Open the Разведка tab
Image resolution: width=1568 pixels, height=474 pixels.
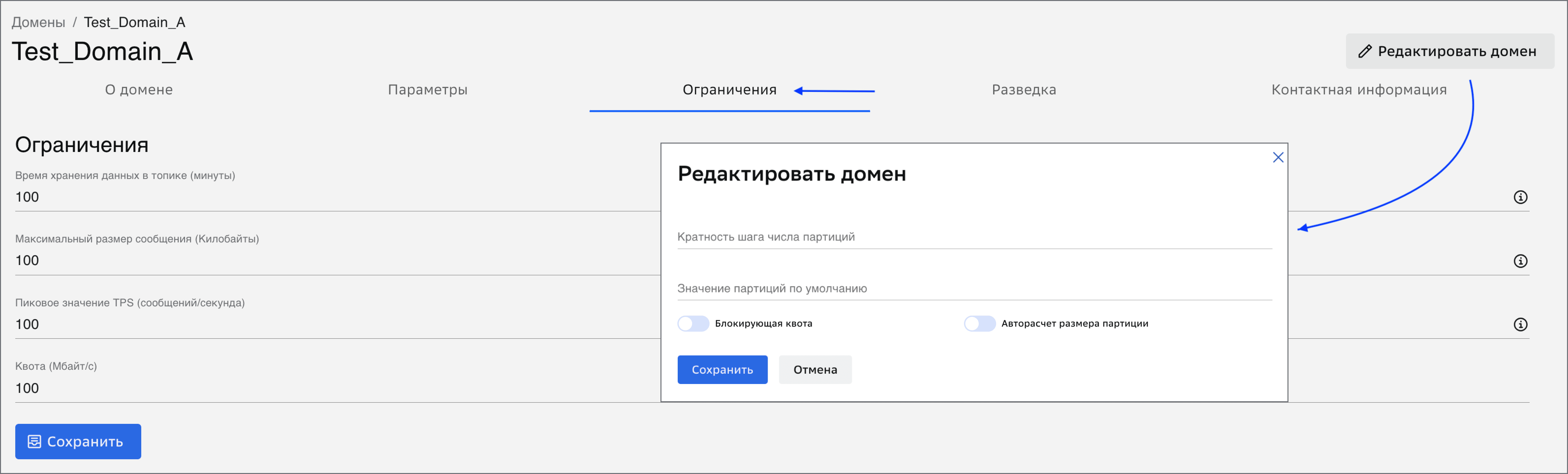[1024, 90]
